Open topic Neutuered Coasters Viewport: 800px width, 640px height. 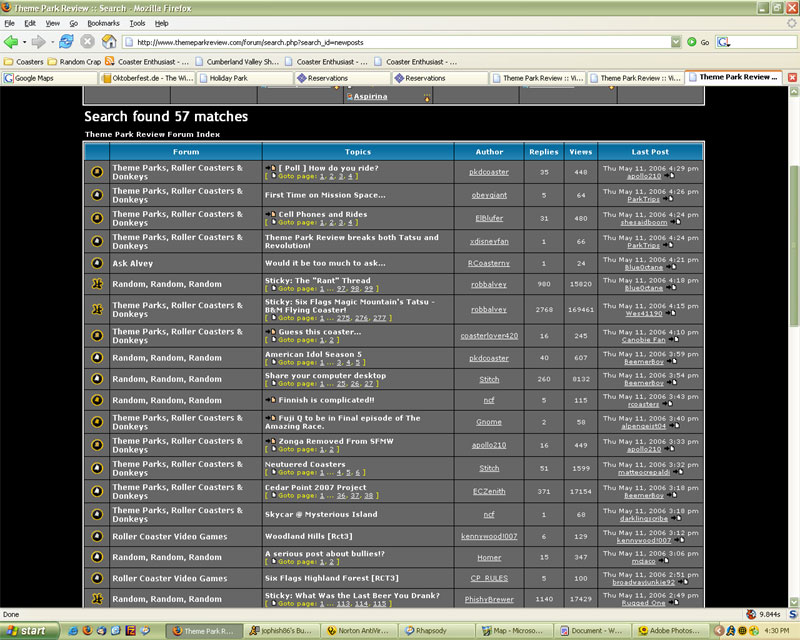305,464
